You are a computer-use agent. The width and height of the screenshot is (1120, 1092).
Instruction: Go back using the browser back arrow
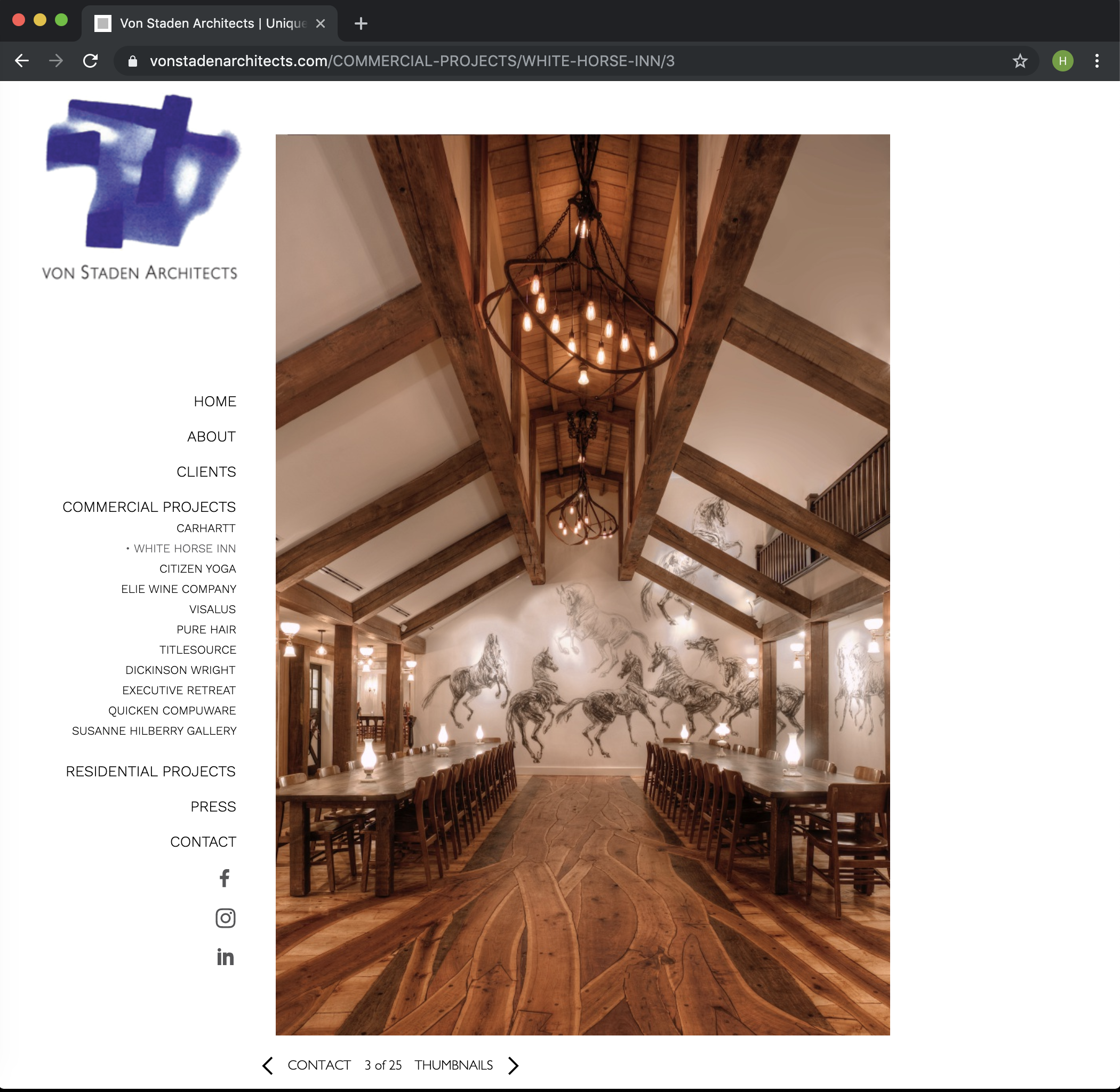[x=22, y=60]
